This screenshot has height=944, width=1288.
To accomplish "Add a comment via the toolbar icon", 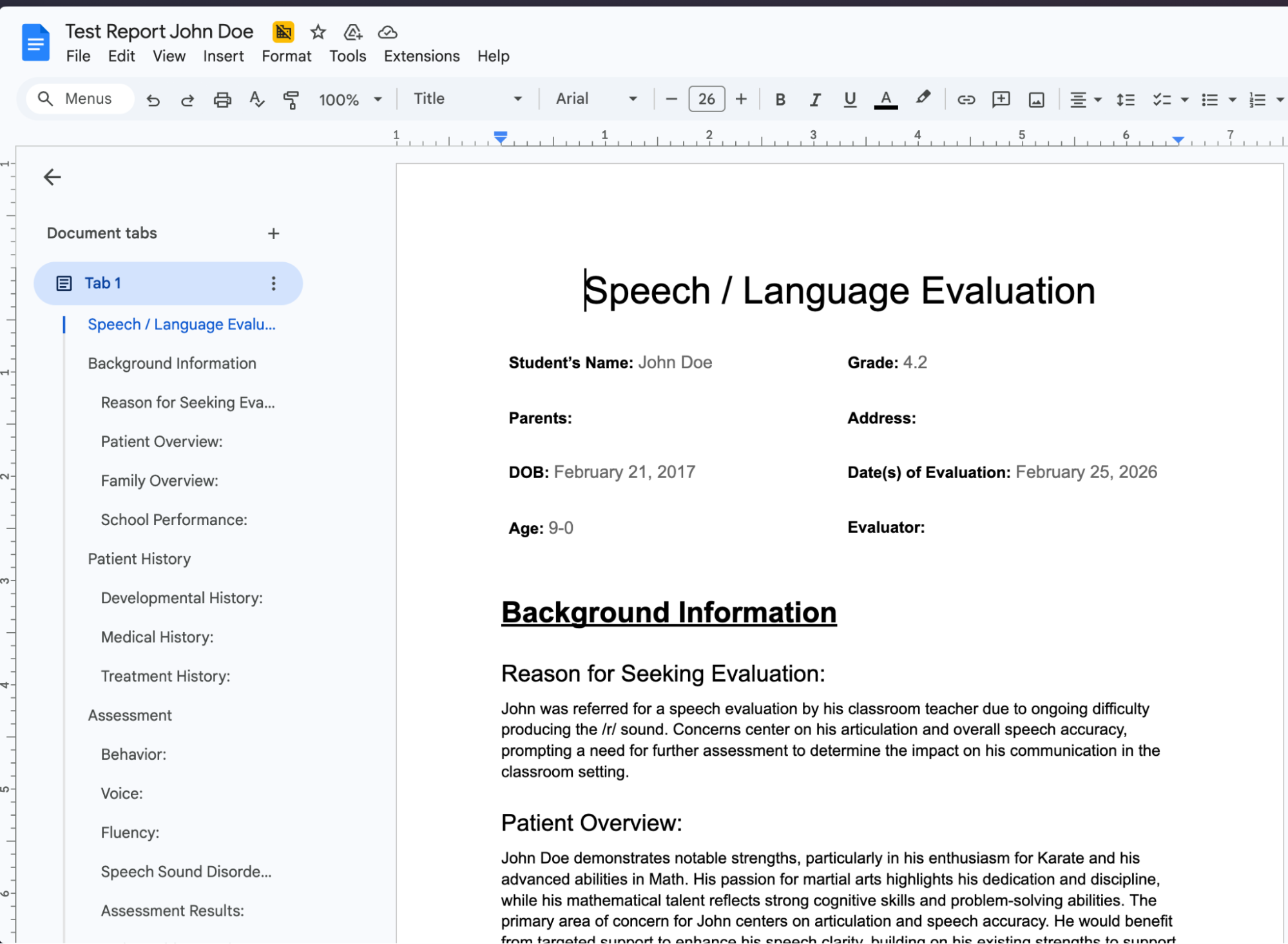I will tap(1001, 99).
